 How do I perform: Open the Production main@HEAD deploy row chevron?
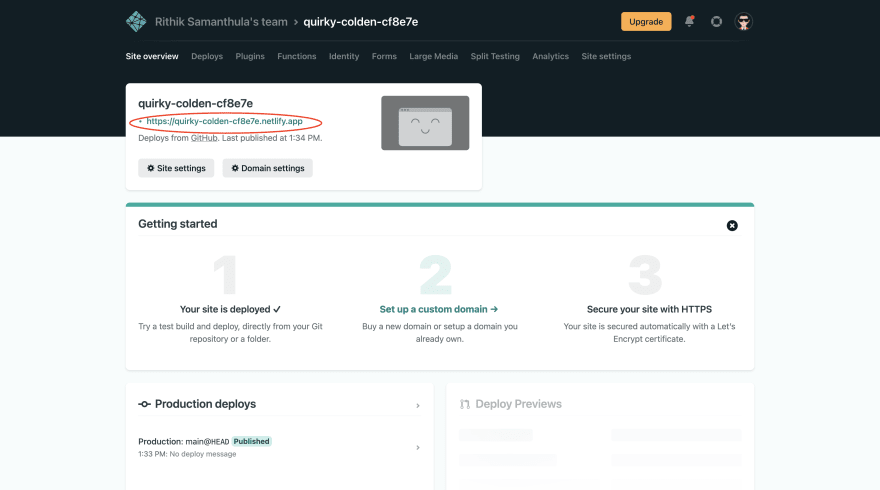pyautogui.click(x=418, y=447)
